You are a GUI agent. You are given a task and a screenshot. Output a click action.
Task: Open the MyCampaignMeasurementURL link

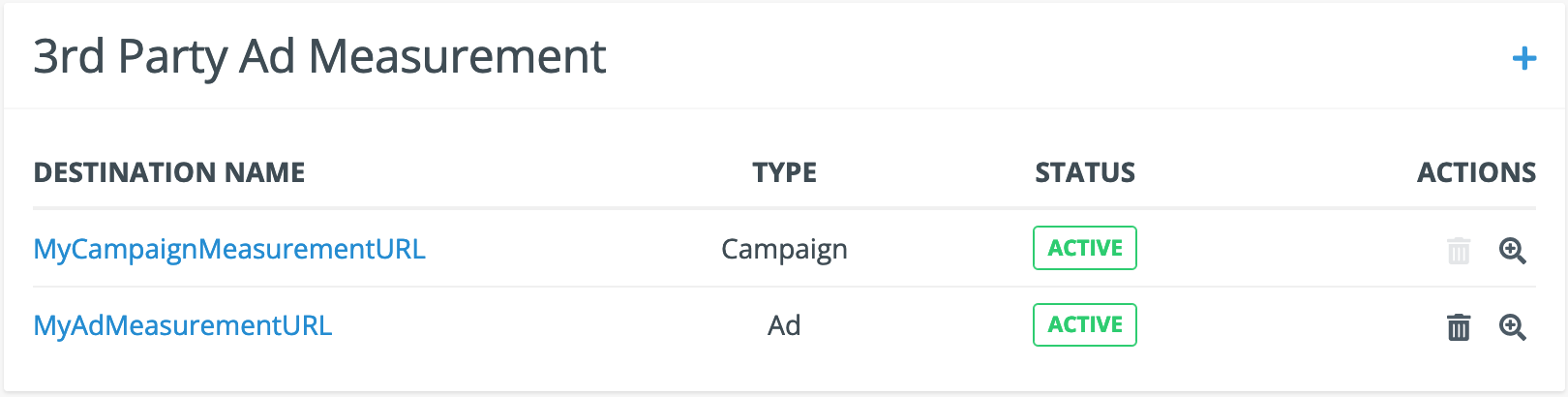pos(229,250)
